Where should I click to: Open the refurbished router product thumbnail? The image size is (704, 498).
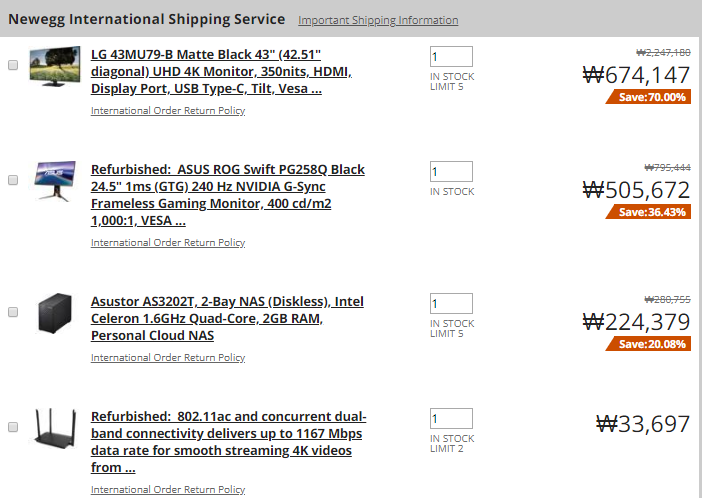pos(55,428)
